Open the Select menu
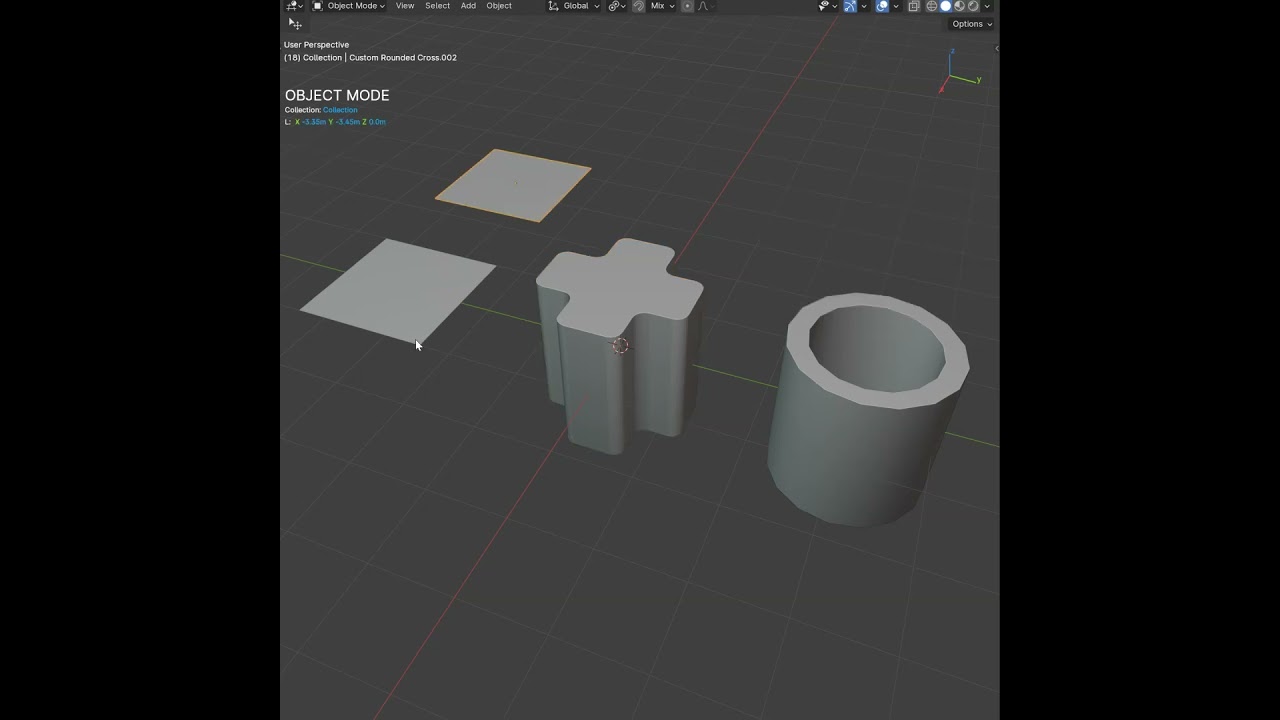1280x720 pixels. point(437,6)
